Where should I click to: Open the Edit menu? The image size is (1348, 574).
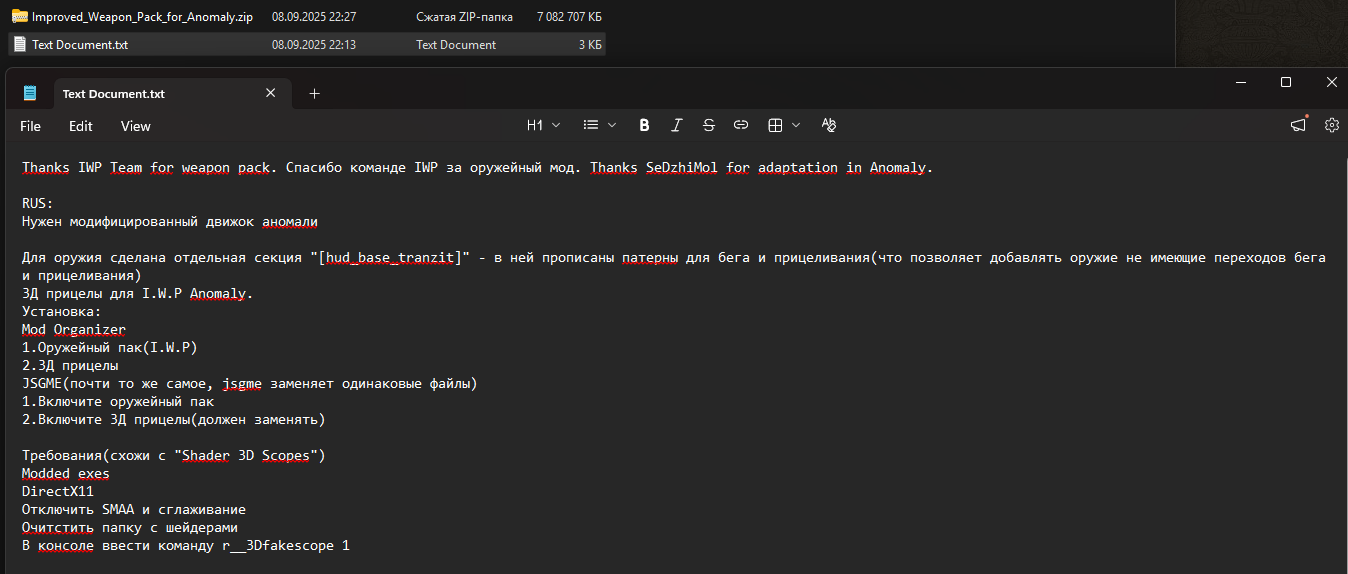point(81,126)
